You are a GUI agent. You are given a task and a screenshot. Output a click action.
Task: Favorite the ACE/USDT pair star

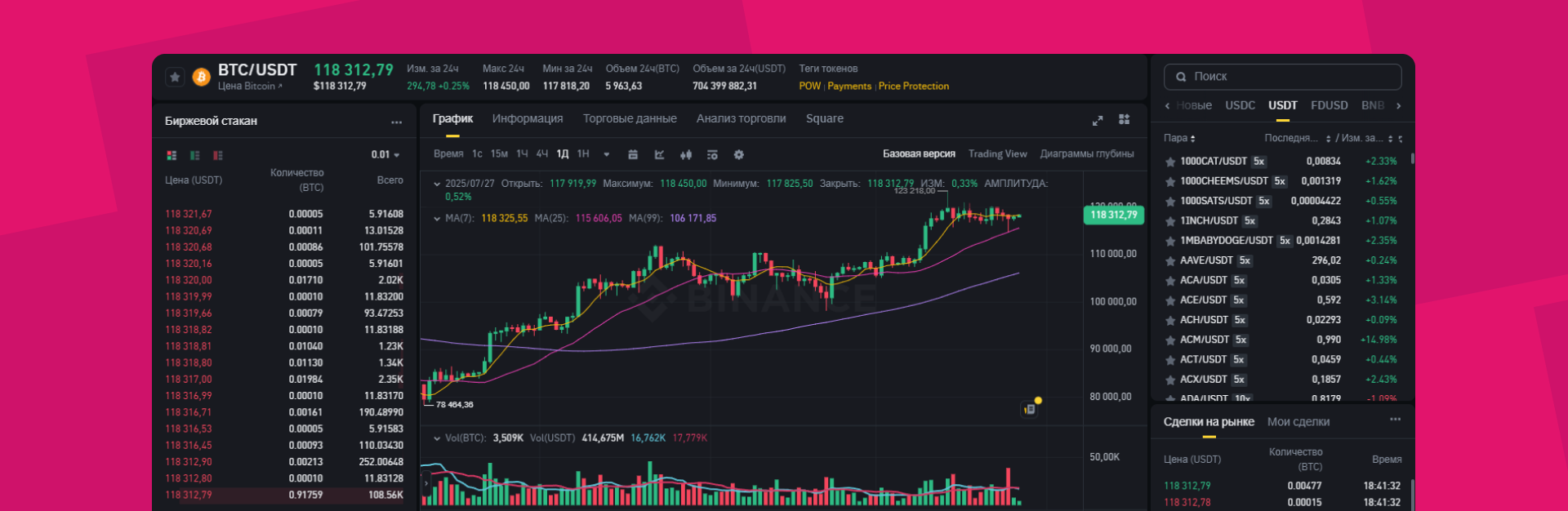click(x=1169, y=300)
